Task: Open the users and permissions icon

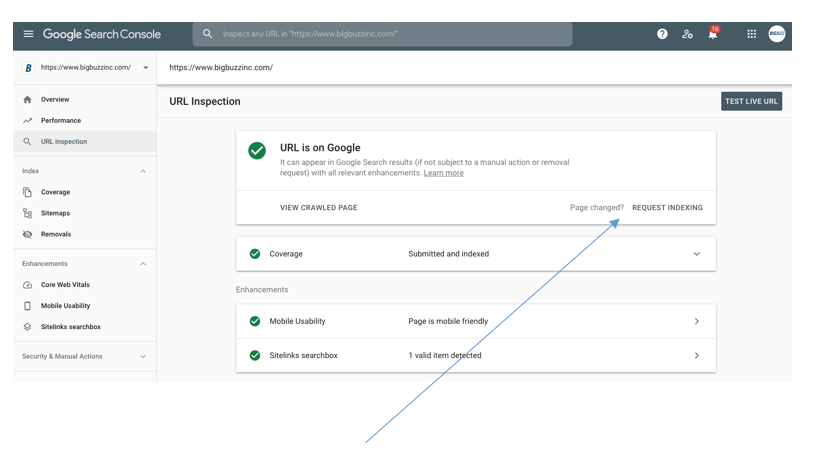Action: [x=687, y=34]
